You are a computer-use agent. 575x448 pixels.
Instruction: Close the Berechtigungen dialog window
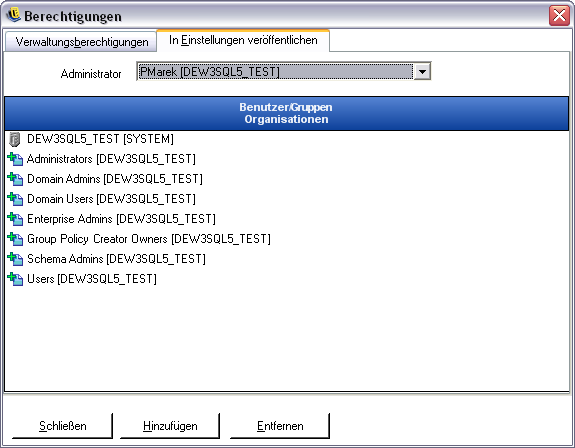click(559, 16)
